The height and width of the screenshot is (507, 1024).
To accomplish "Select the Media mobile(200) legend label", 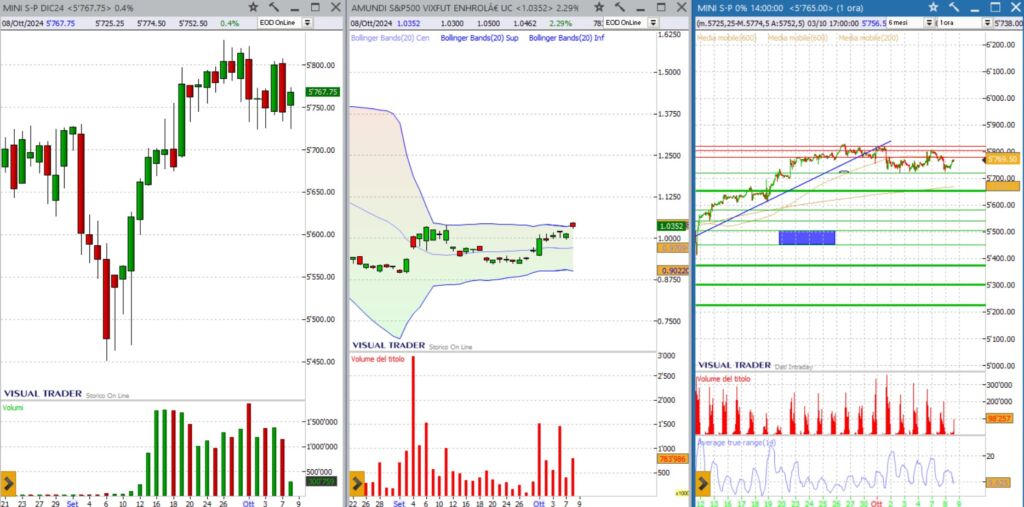I will click(x=868, y=39).
